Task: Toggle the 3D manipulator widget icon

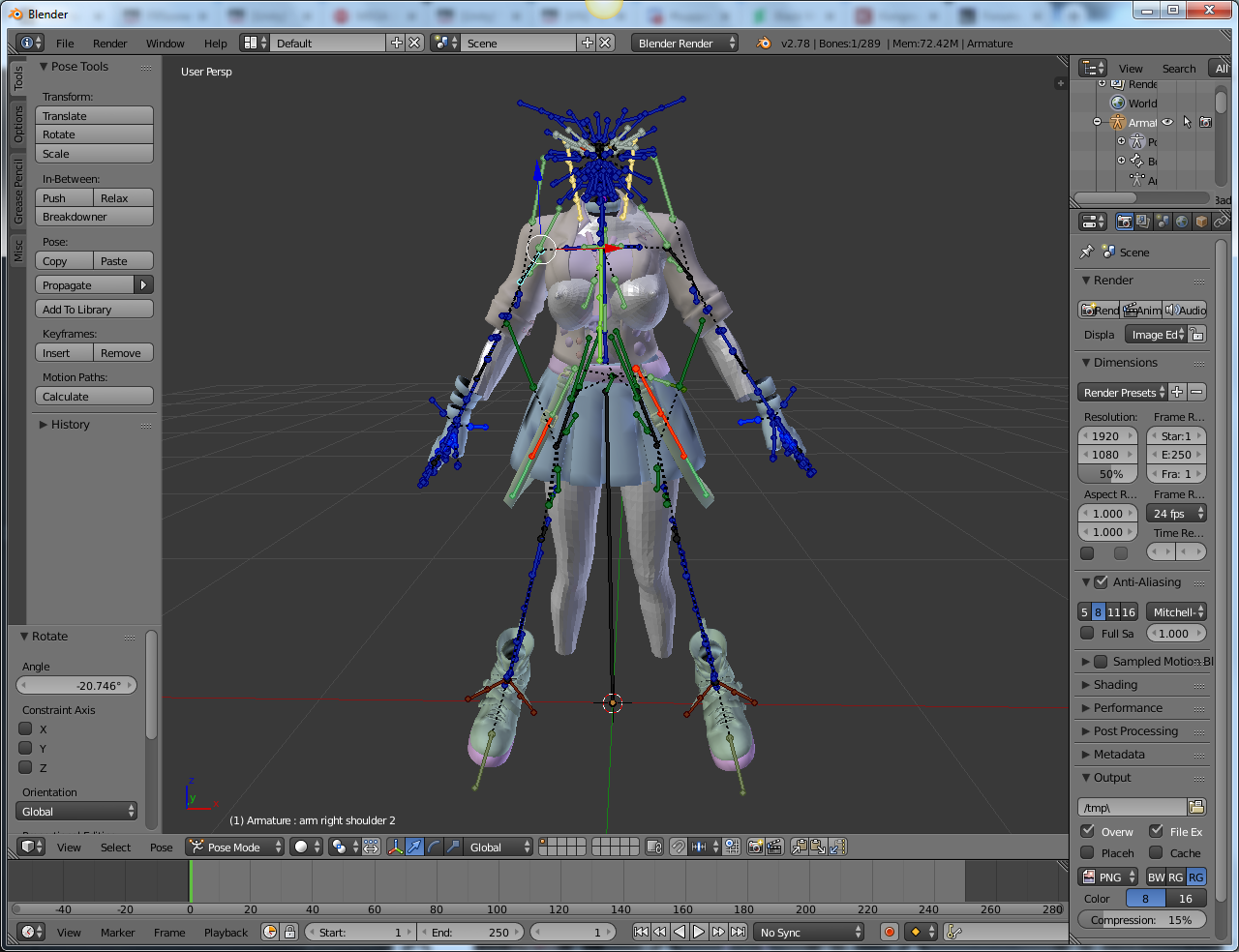Action: [395, 847]
